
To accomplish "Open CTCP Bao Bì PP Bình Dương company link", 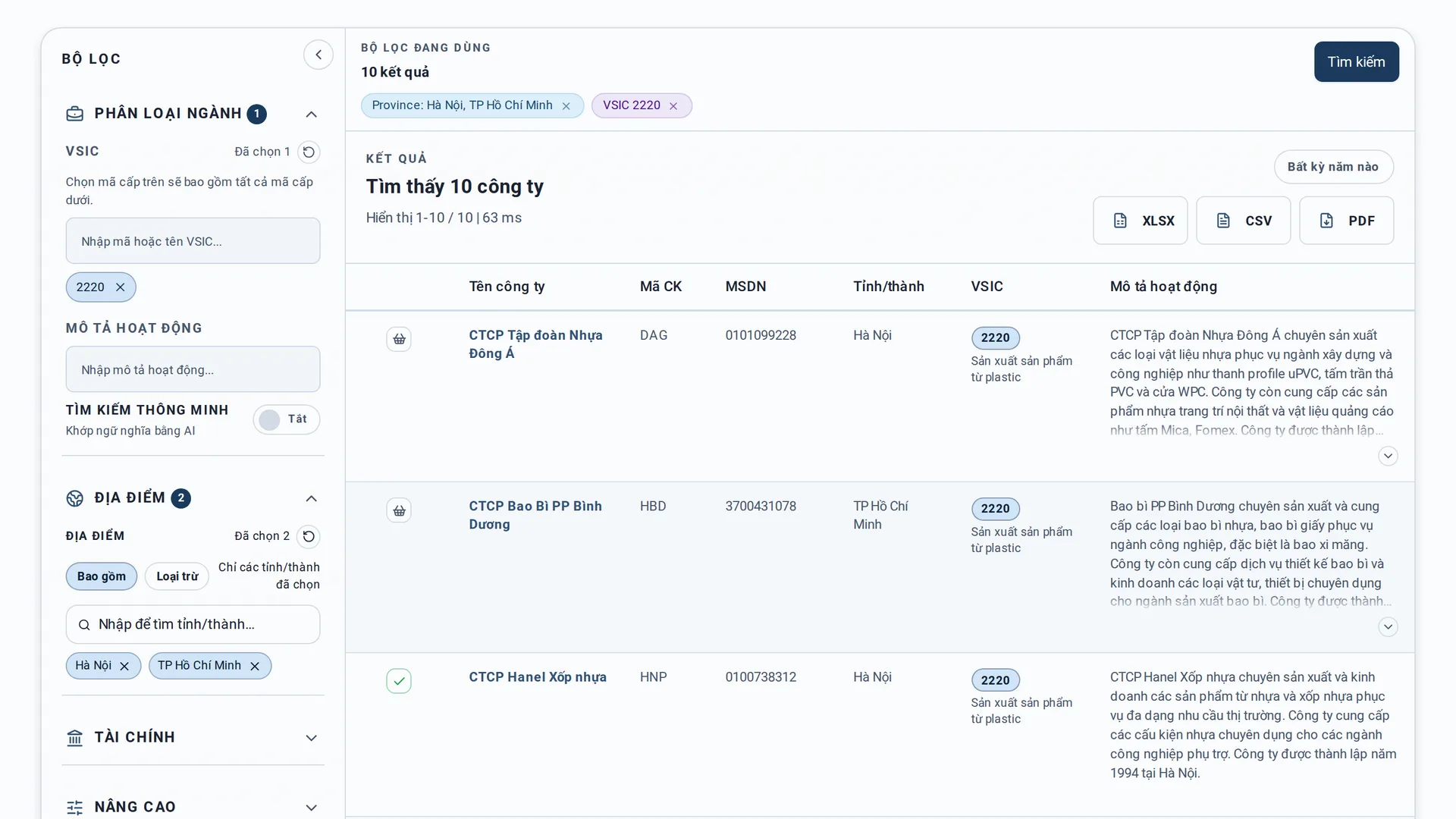I will click(535, 515).
